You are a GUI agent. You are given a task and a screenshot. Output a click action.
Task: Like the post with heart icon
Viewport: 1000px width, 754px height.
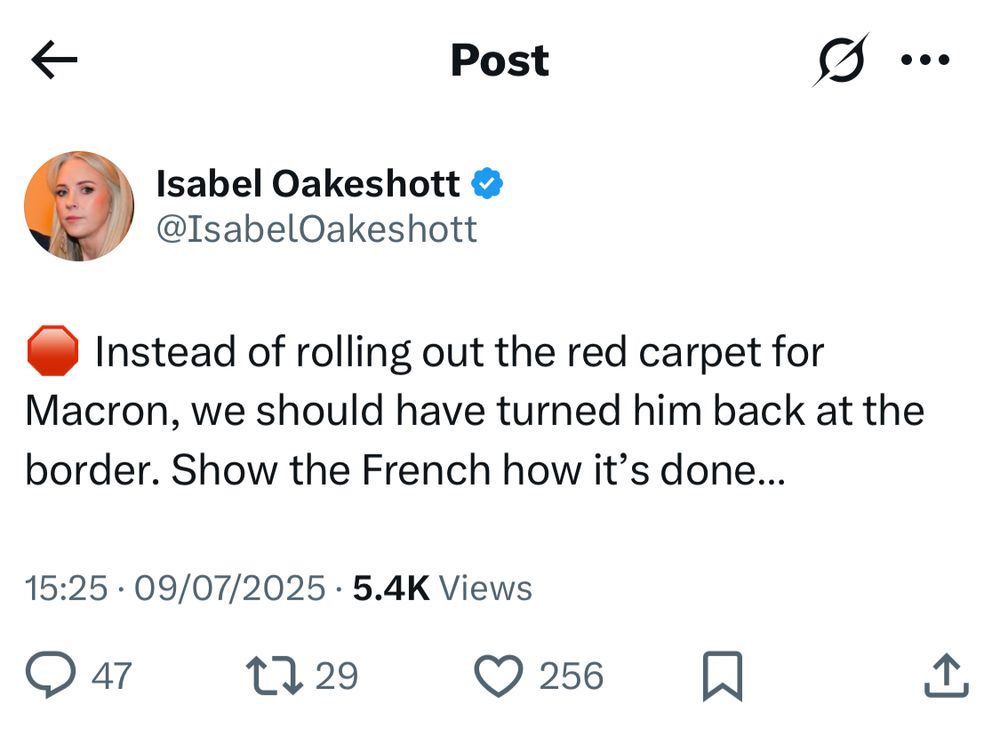click(499, 676)
